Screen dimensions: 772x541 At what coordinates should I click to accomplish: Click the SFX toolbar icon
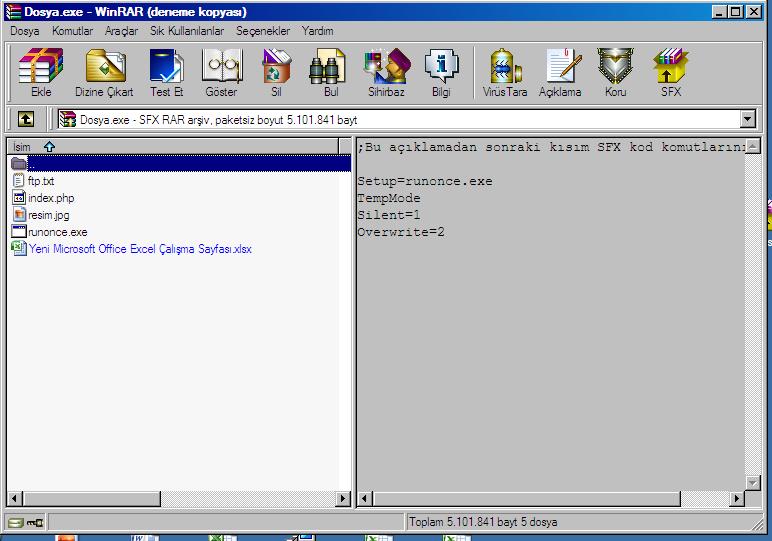[x=671, y=72]
